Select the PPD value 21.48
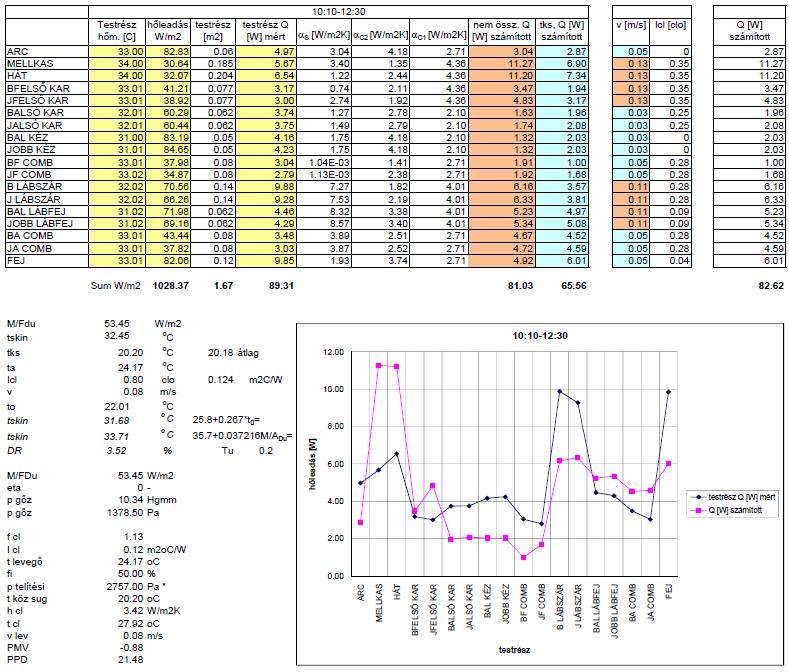 point(131,659)
